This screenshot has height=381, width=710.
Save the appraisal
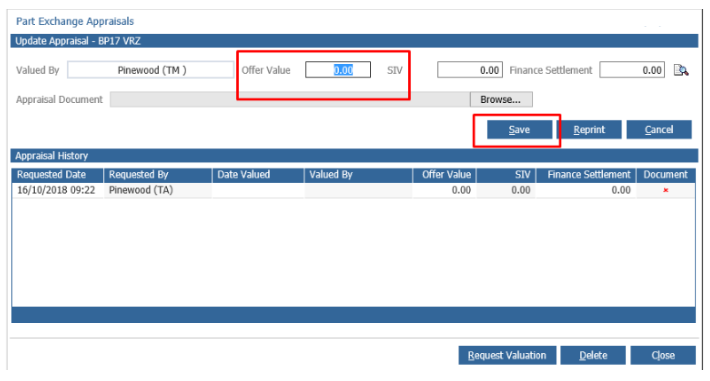tap(519, 130)
